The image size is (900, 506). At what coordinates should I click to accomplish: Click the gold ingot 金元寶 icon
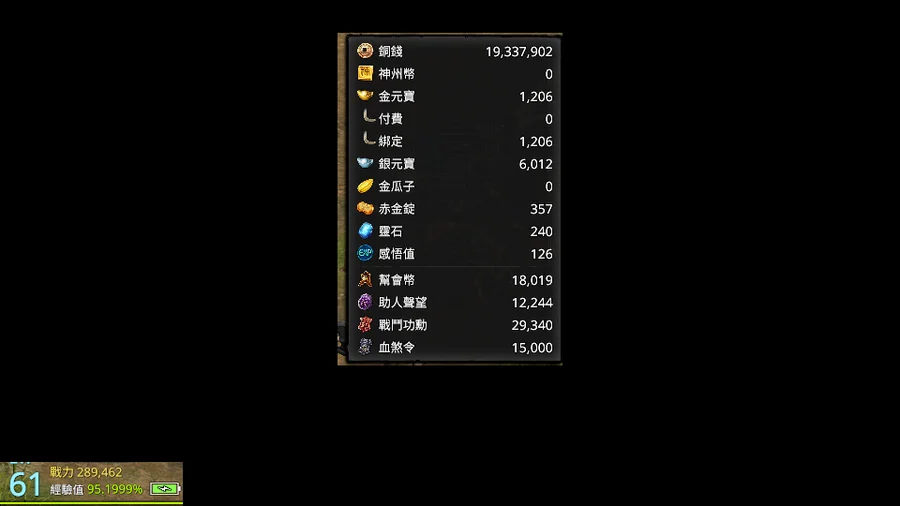pyautogui.click(x=365, y=95)
